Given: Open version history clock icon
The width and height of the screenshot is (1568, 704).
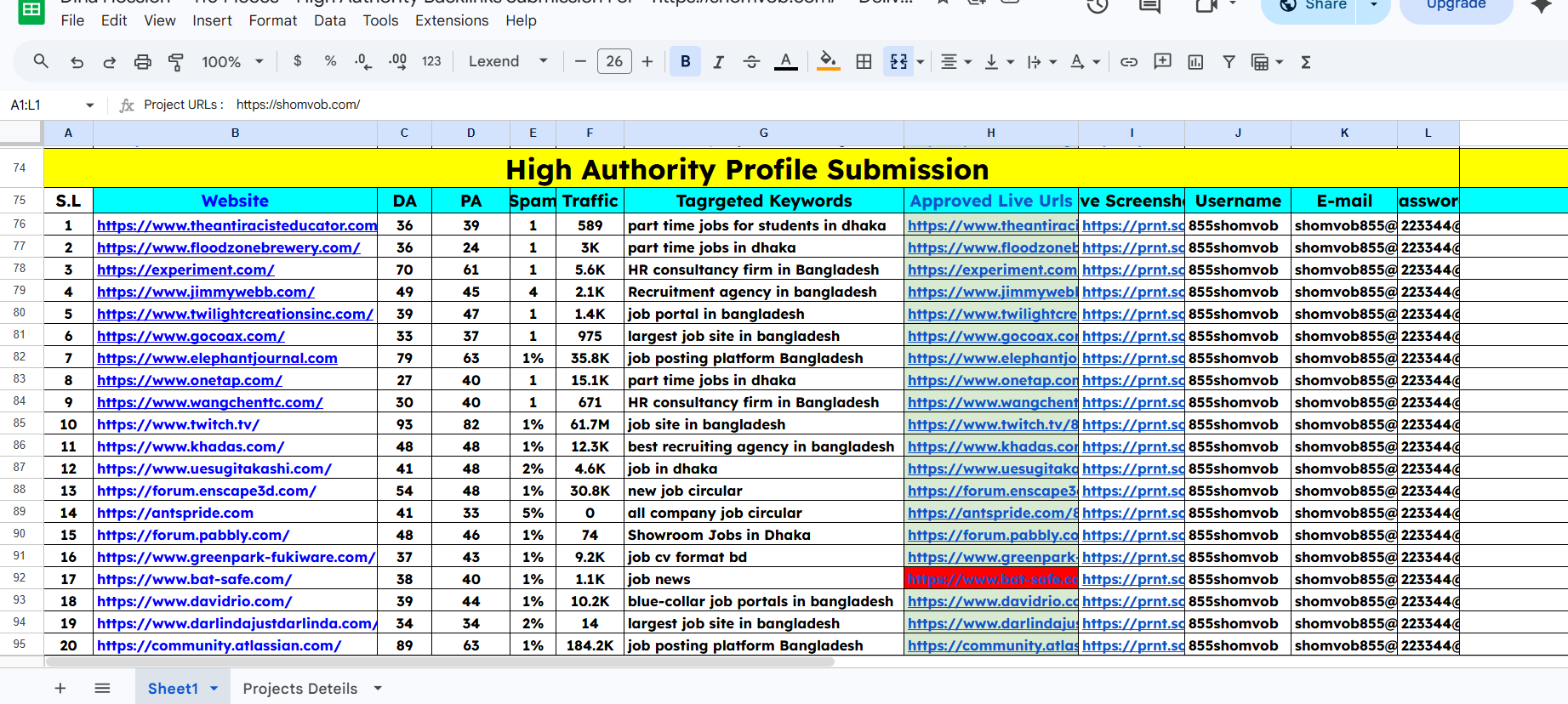Looking at the screenshot, I should [1098, 7].
